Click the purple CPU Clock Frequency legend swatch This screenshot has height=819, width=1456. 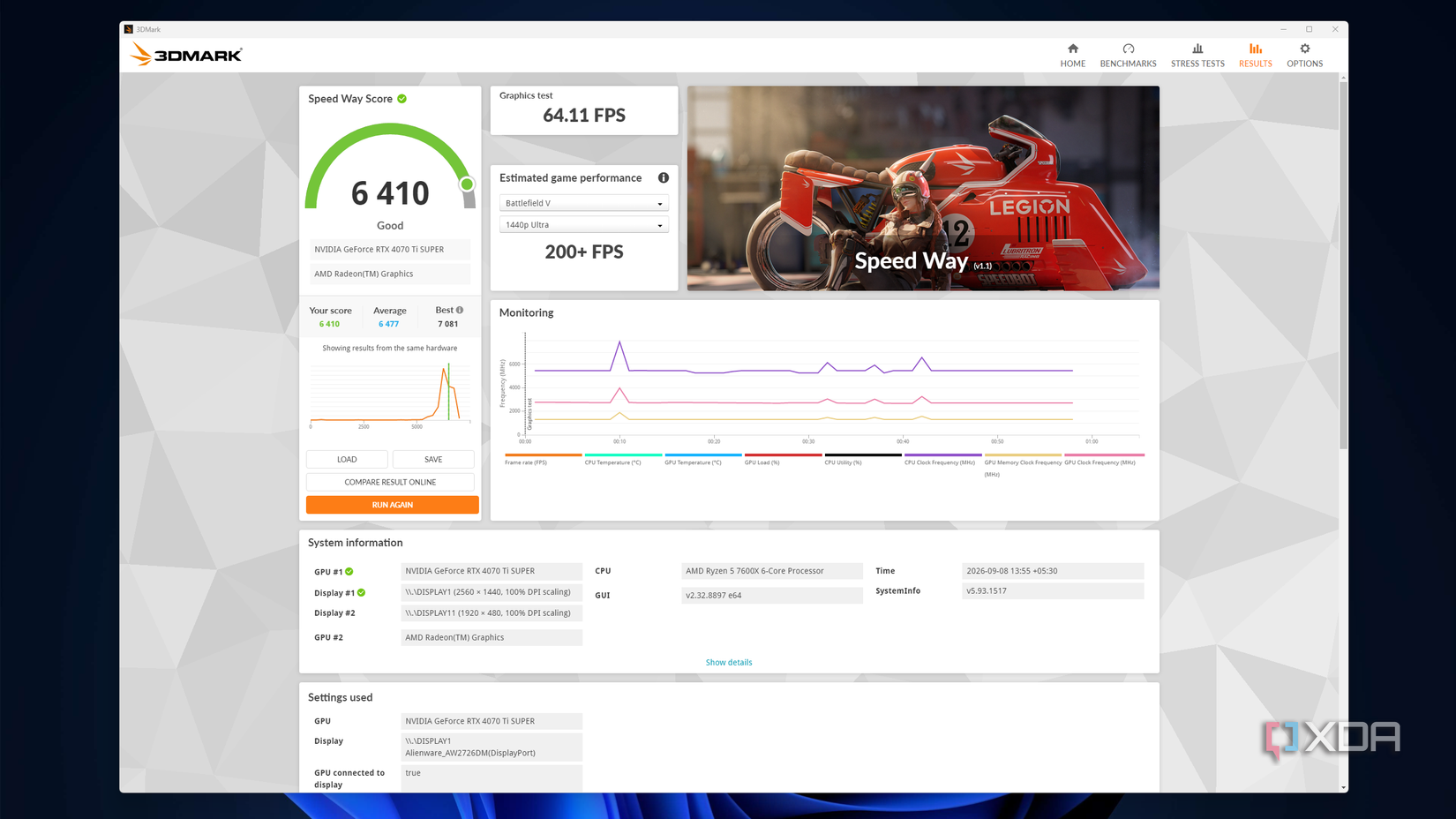tap(943, 455)
